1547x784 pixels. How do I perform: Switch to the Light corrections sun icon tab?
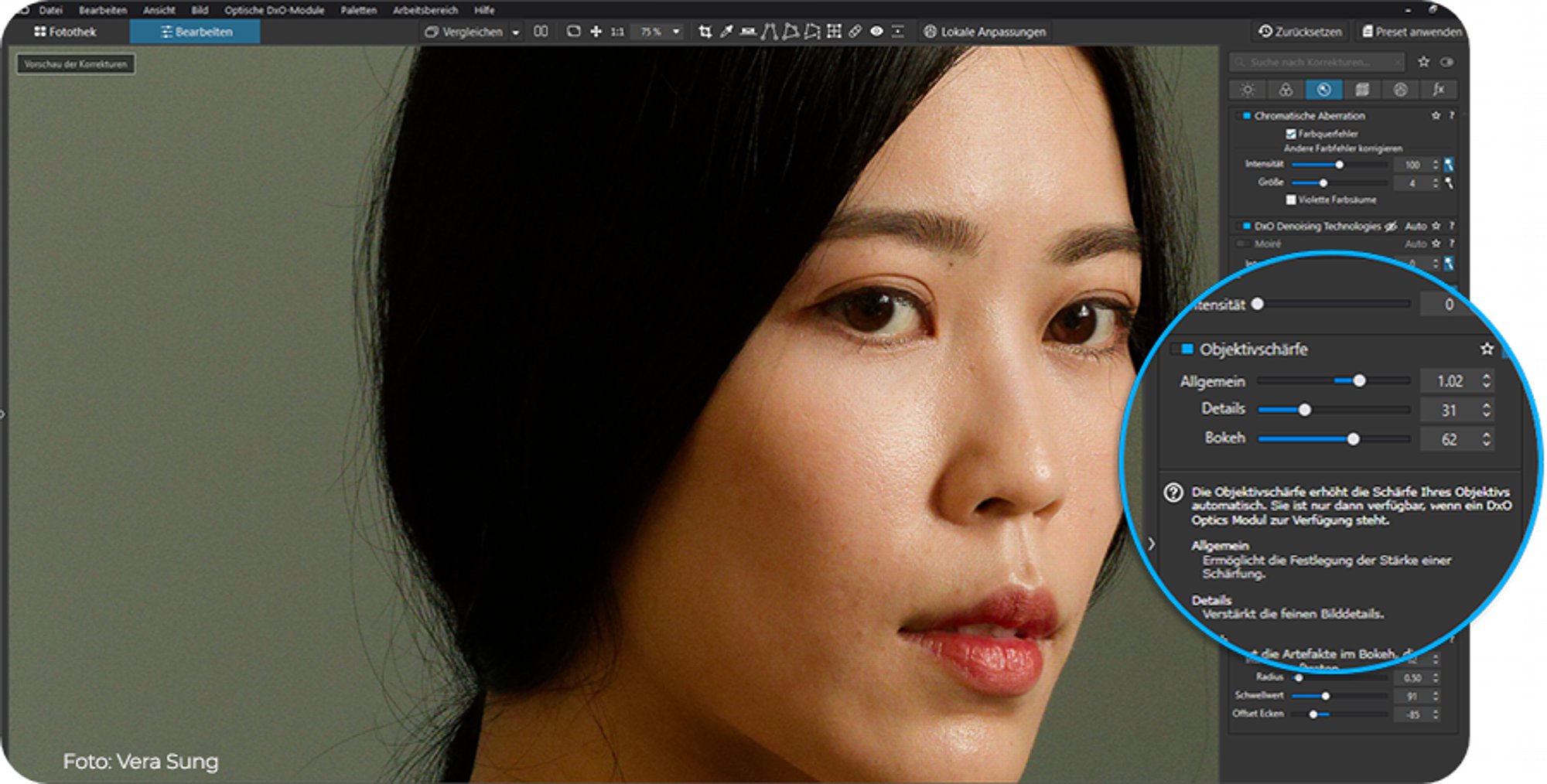[1248, 90]
